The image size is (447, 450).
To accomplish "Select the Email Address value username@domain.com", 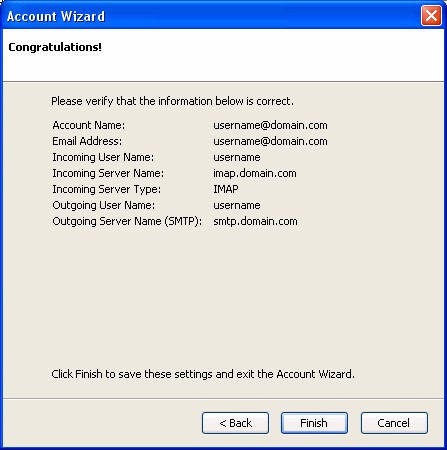I will coord(270,141).
